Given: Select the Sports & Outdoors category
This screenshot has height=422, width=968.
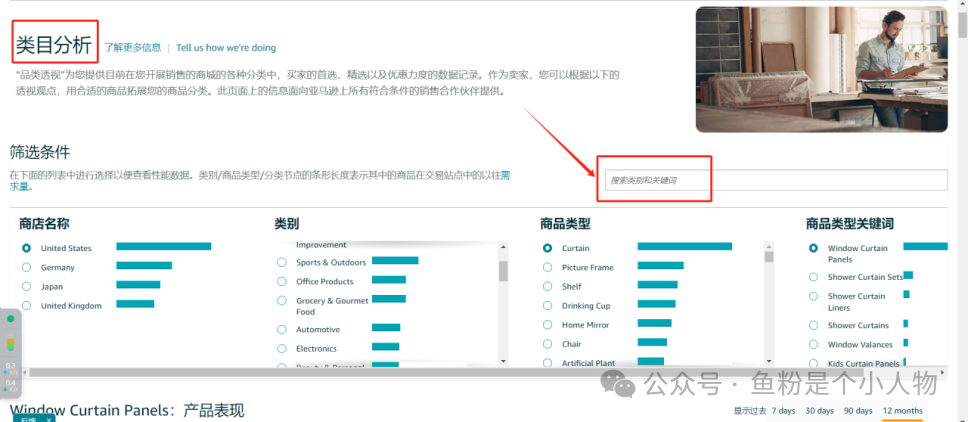Looking at the screenshot, I should coord(282,262).
